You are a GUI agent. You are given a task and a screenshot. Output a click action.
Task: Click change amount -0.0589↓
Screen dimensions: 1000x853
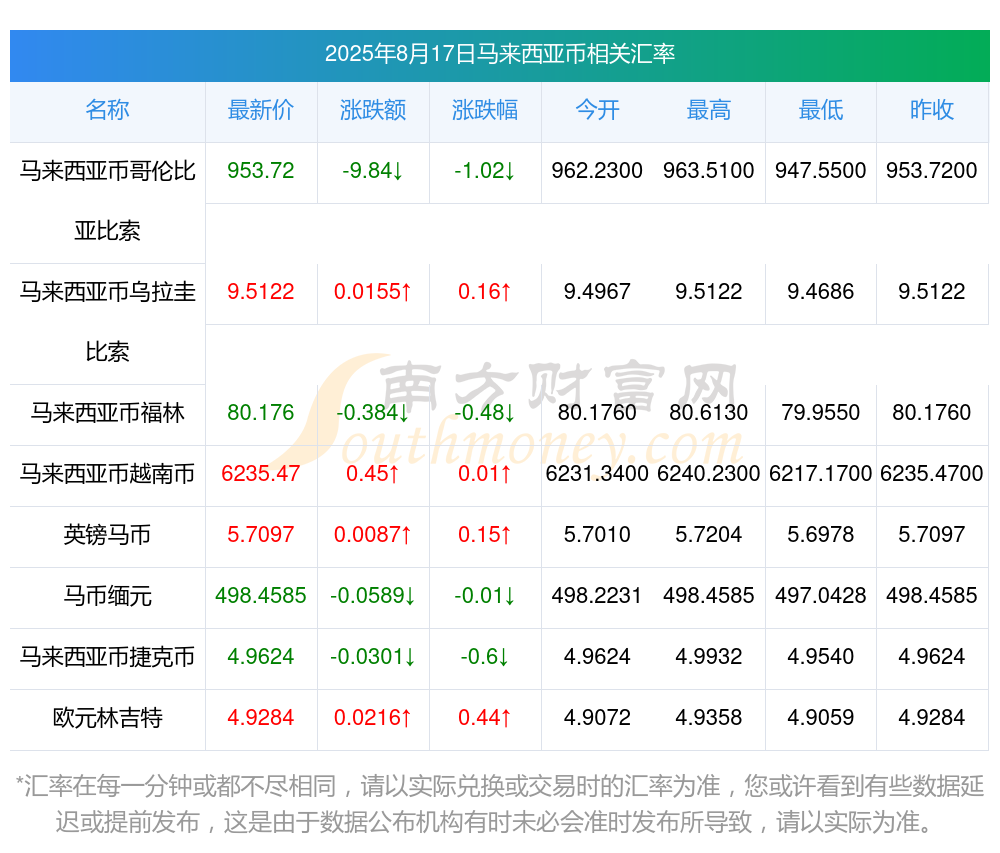(373, 595)
